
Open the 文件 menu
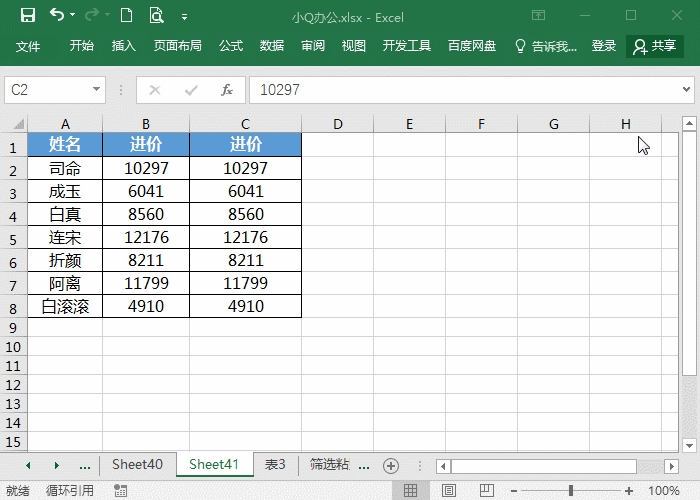28,46
